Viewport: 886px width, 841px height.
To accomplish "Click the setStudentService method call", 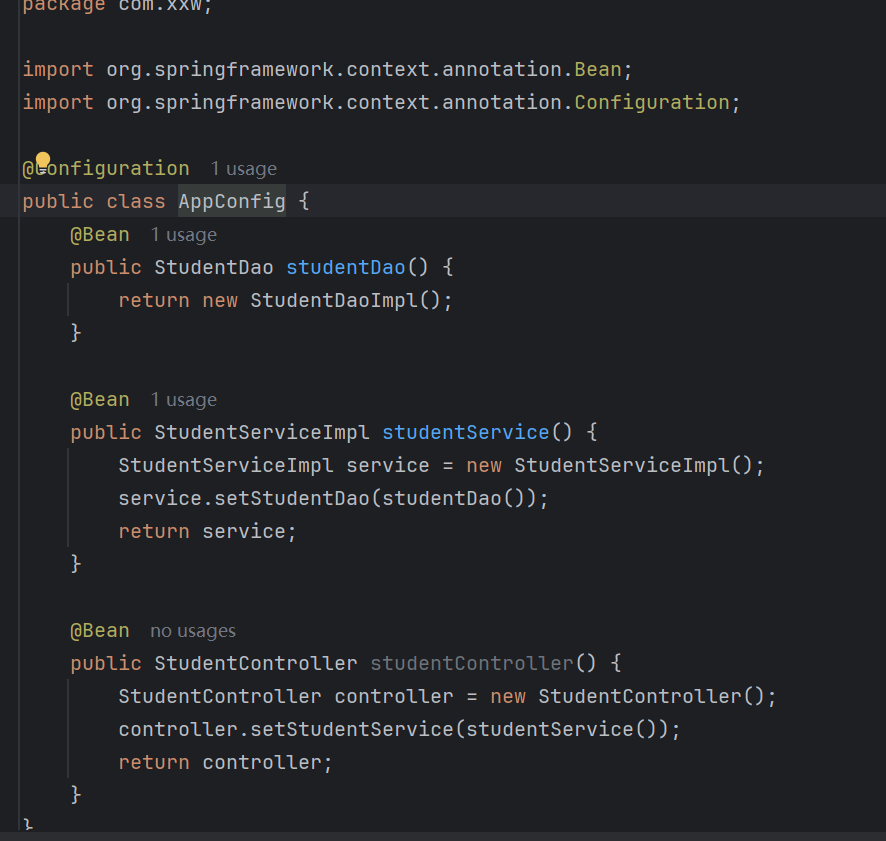I will pyautogui.click(x=351, y=730).
